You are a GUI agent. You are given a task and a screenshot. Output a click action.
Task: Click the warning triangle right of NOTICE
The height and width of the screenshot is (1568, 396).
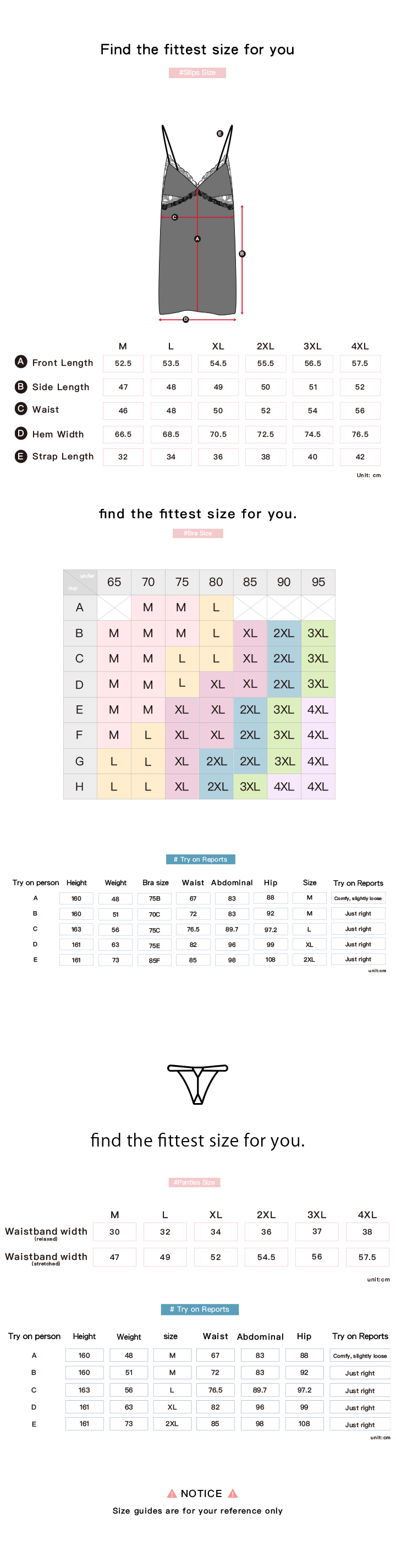coord(232,1493)
